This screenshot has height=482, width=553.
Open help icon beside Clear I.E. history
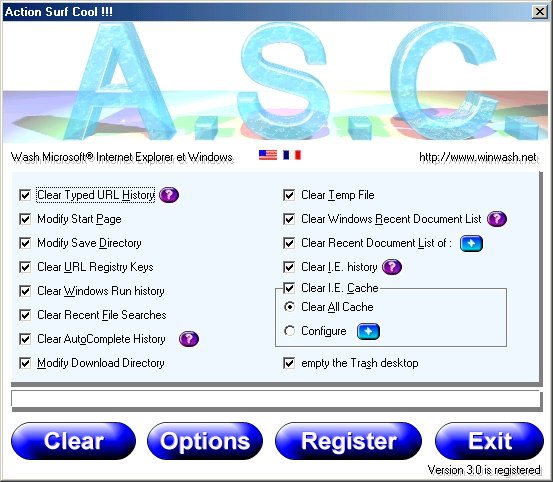[x=392, y=267]
